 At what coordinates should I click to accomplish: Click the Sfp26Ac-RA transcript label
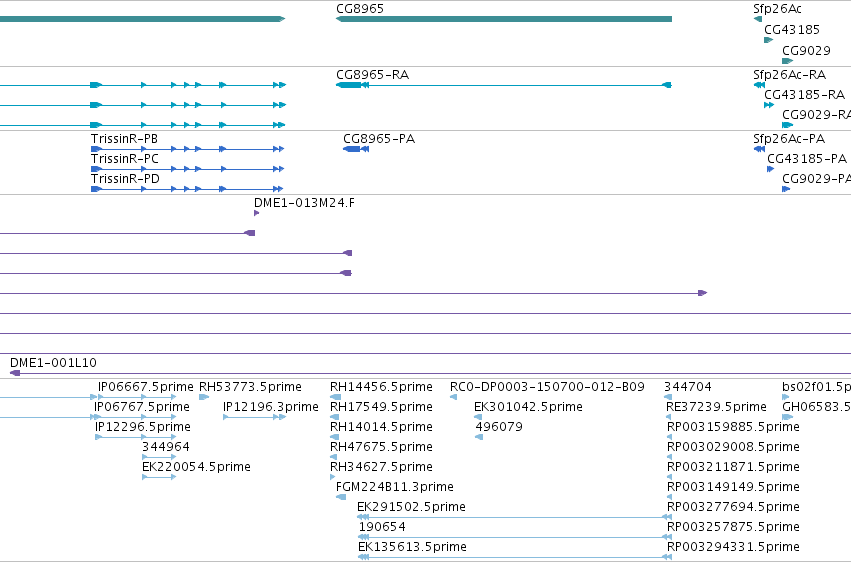click(790, 74)
